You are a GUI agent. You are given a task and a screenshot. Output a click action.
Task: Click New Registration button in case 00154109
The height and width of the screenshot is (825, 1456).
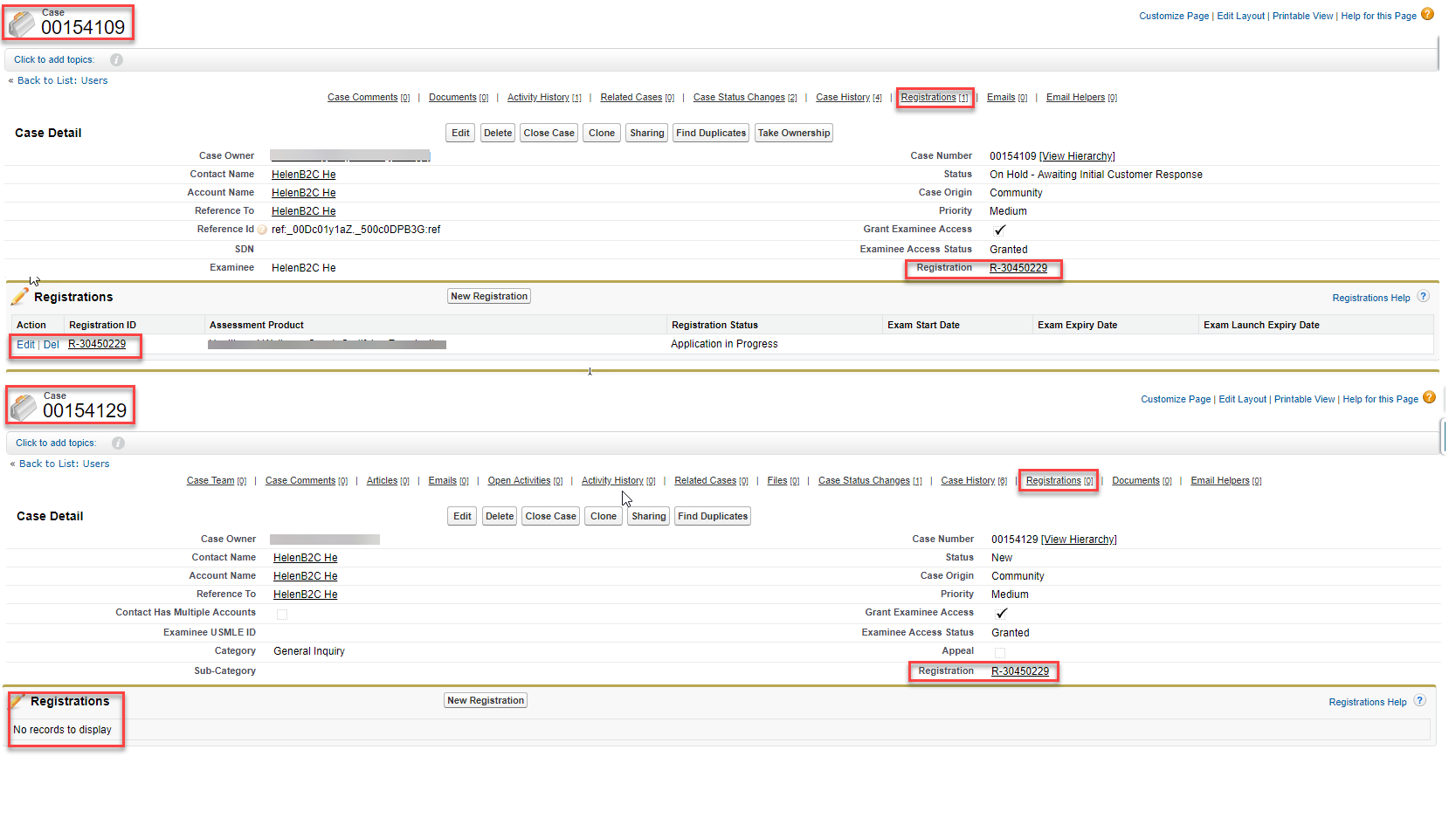[489, 297]
